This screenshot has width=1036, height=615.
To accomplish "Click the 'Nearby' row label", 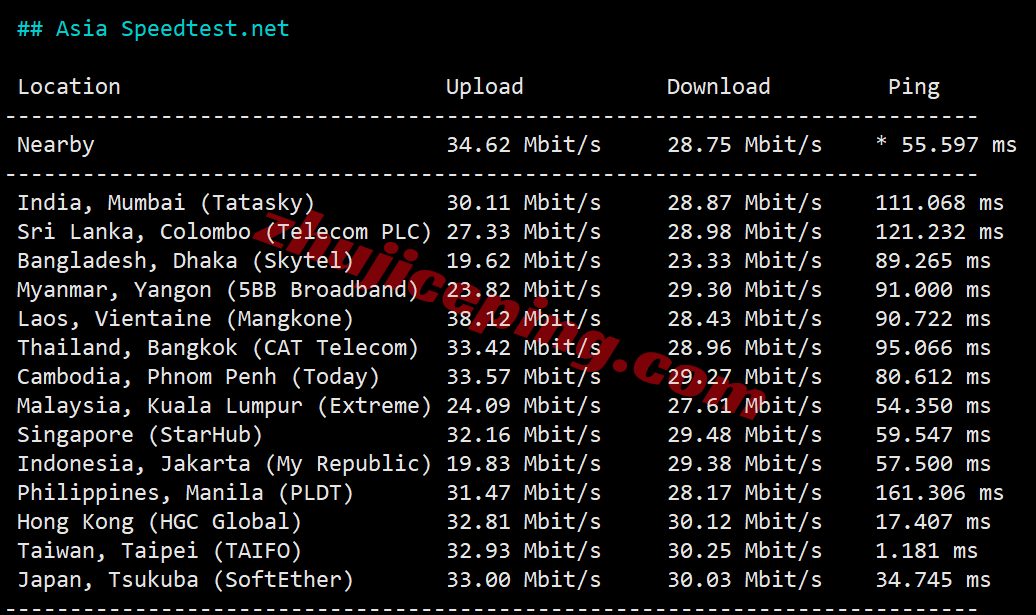I will pyautogui.click(x=56, y=145).
